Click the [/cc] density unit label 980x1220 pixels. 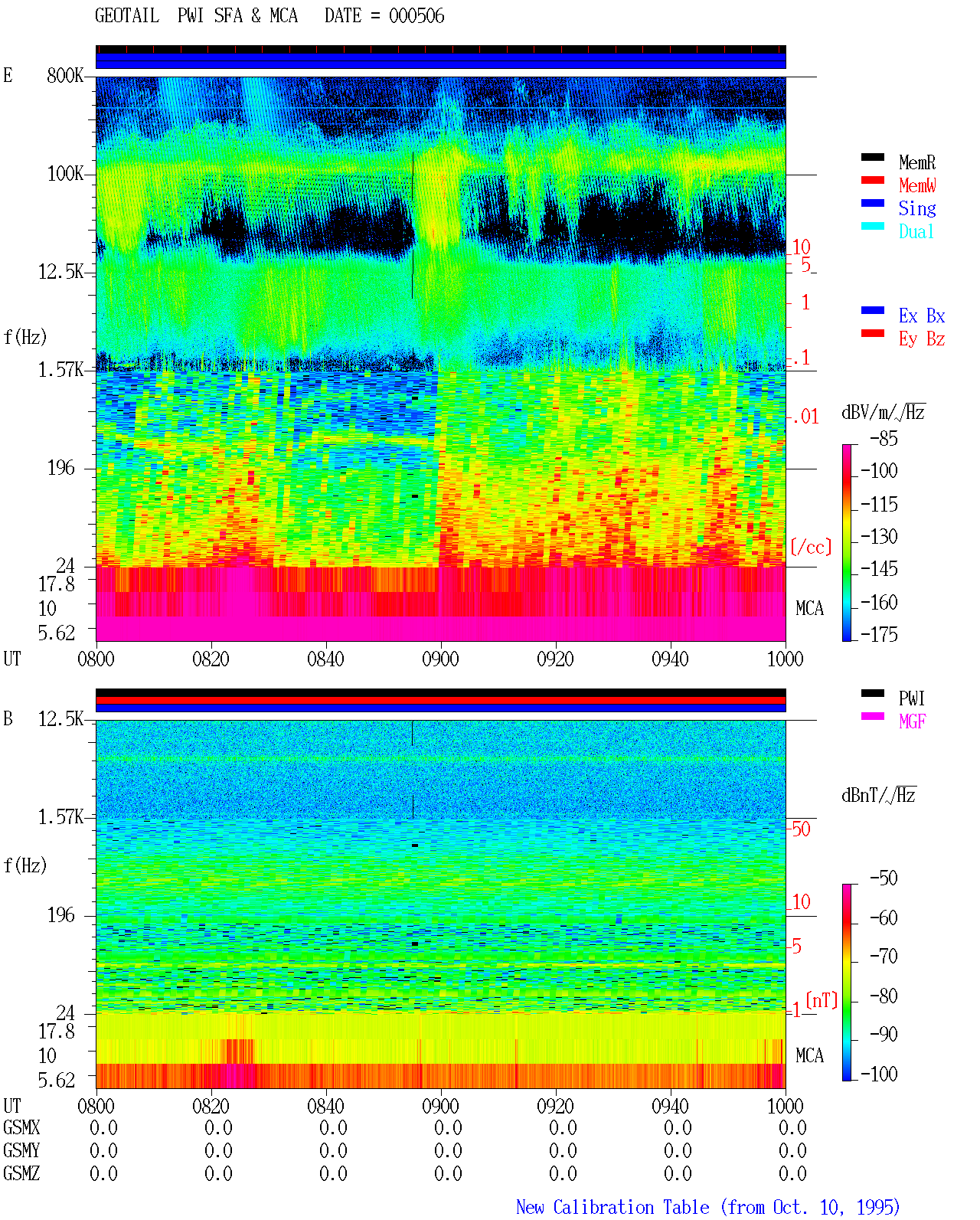coord(811,547)
